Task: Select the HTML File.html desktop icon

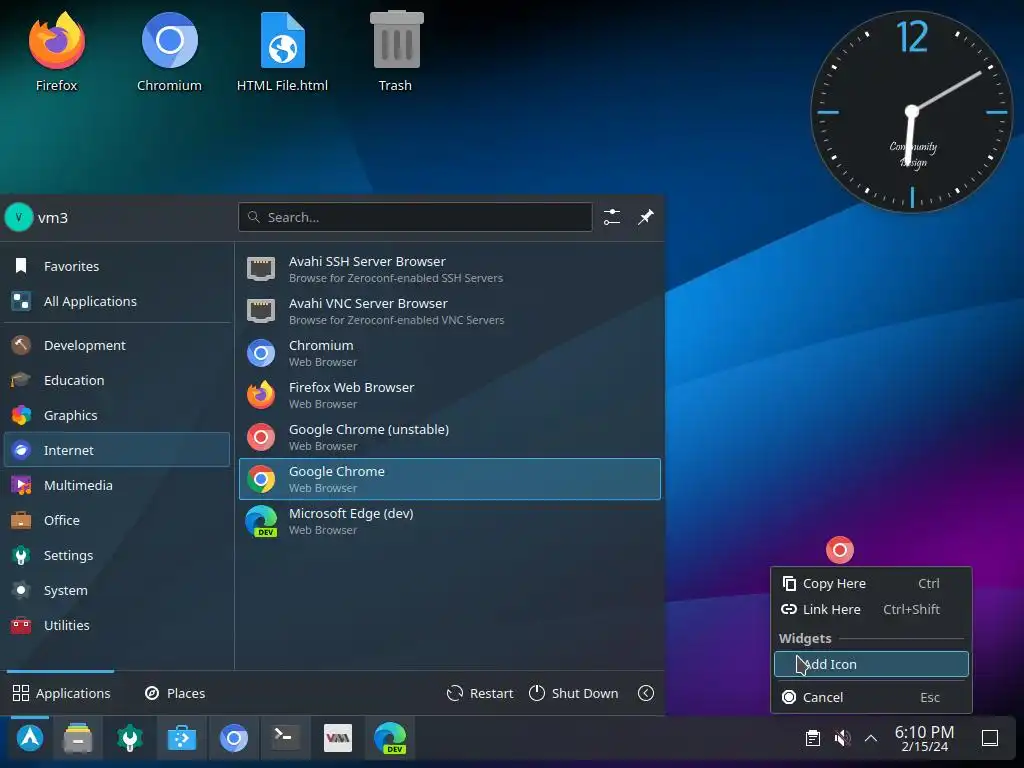Action: (x=282, y=52)
